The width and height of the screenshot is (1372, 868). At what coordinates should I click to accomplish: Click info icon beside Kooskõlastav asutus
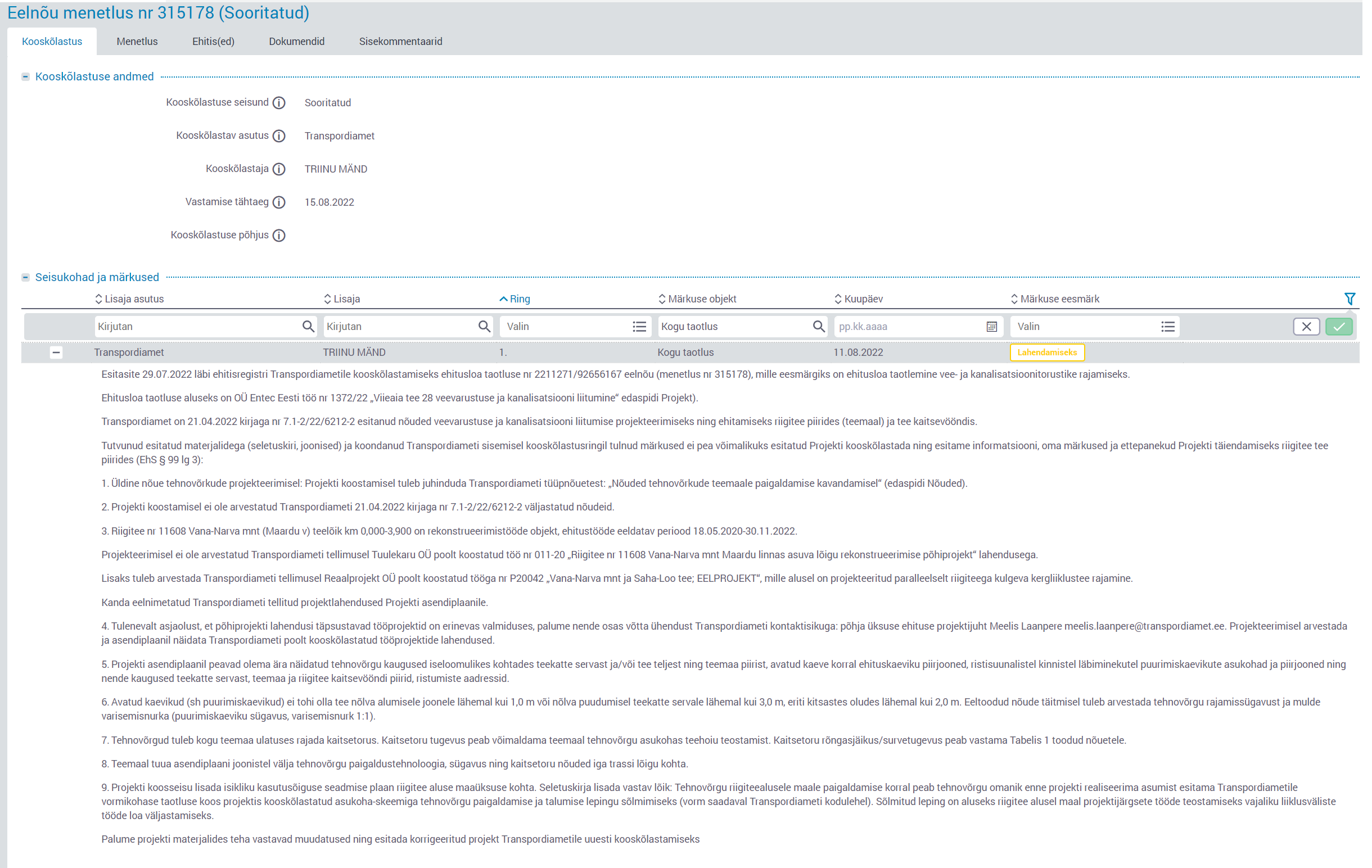tap(278, 135)
